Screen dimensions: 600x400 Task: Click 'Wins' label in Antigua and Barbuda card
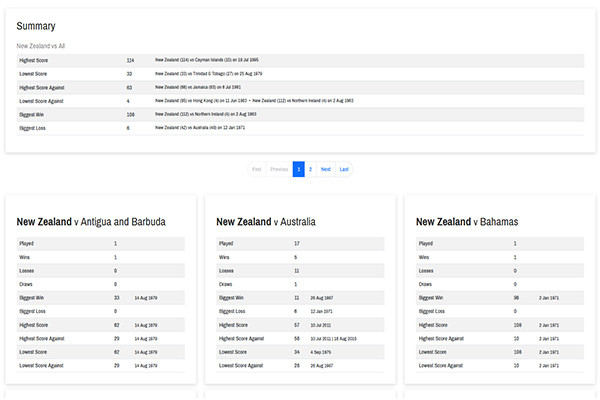click(24, 257)
